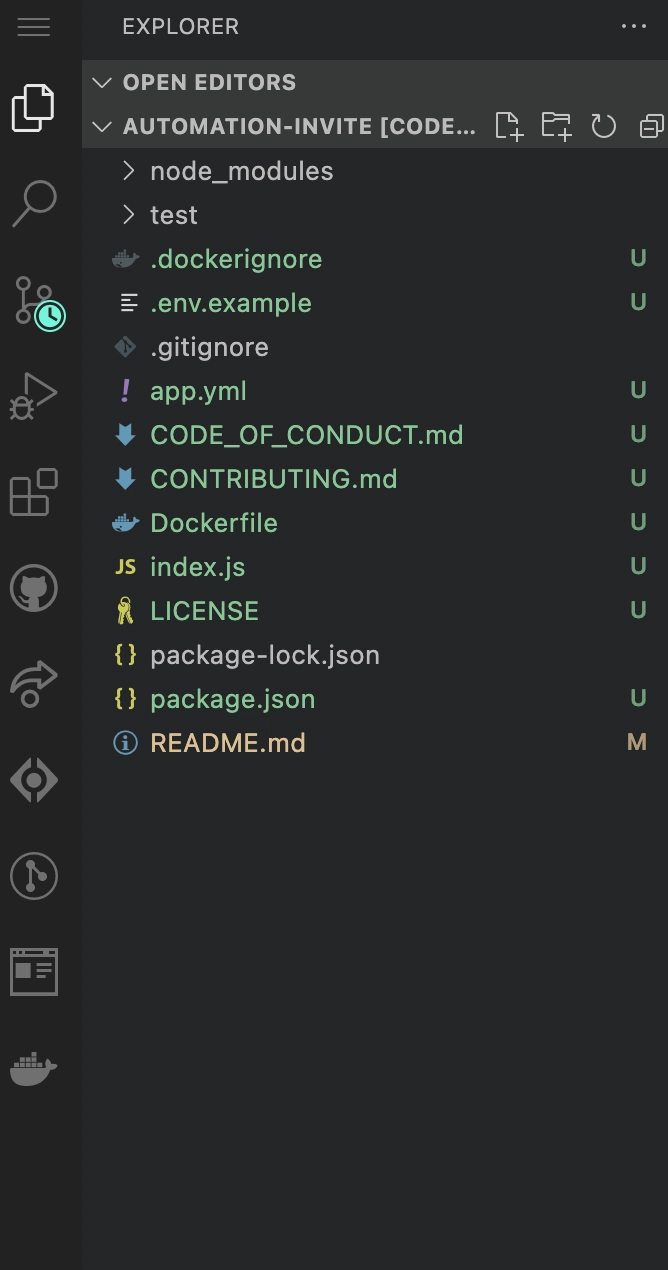Refresh the Explorer file tree
This screenshot has width=668, height=1270.
[603, 126]
